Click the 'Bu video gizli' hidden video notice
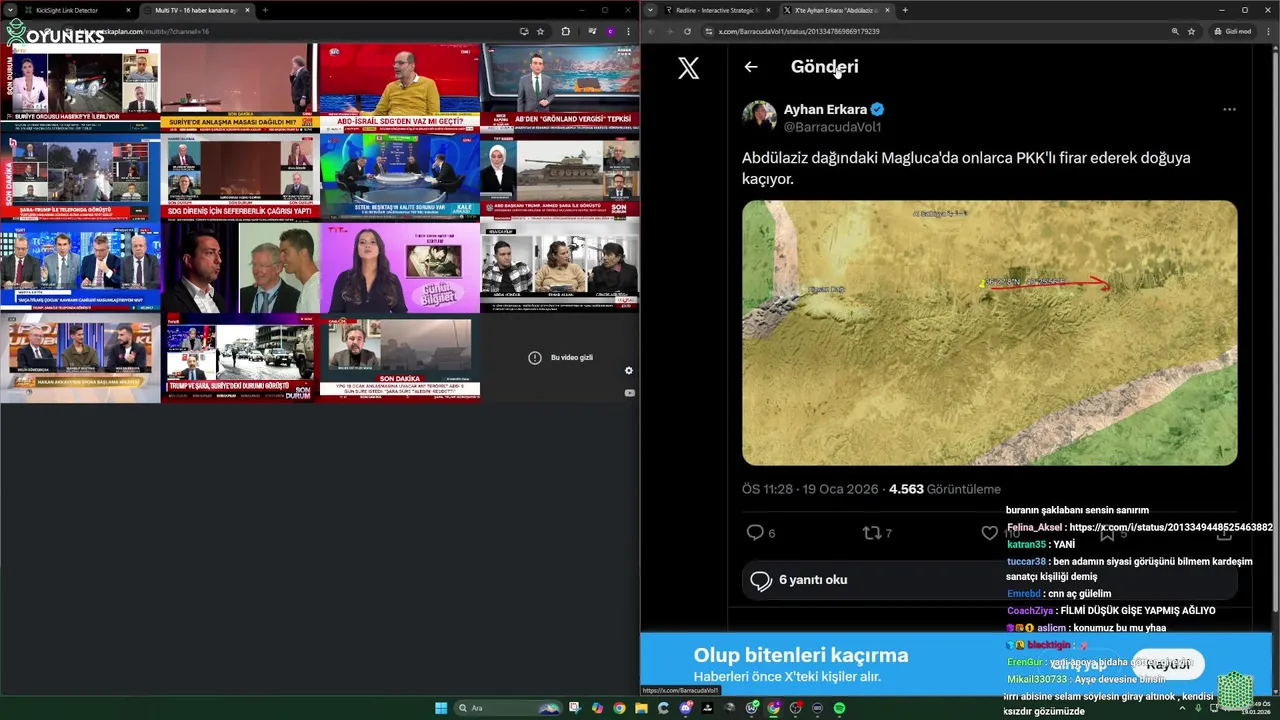The height and width of the screenshot is (720, 1280). click(560, 357)
